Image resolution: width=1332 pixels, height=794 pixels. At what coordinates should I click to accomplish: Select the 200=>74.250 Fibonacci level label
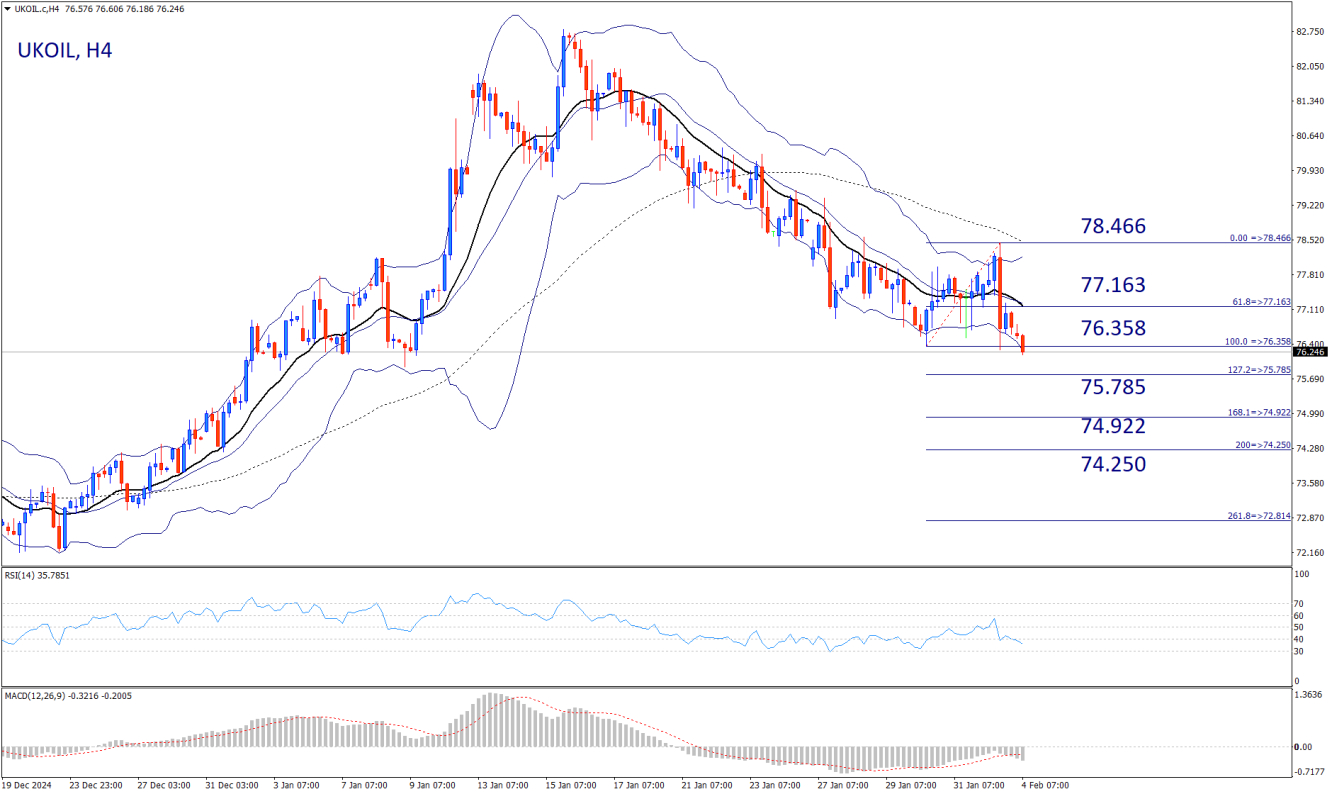(1263, 445)
